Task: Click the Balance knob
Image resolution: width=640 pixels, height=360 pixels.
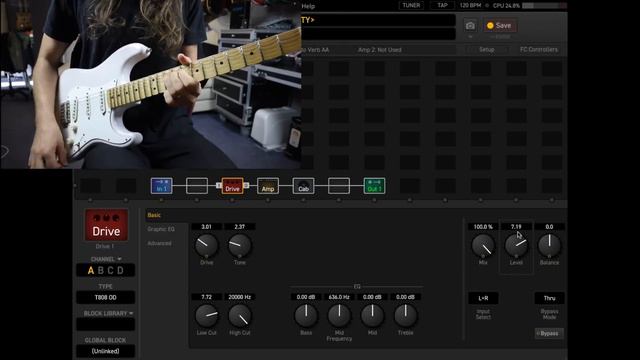Action: (549, 245)
